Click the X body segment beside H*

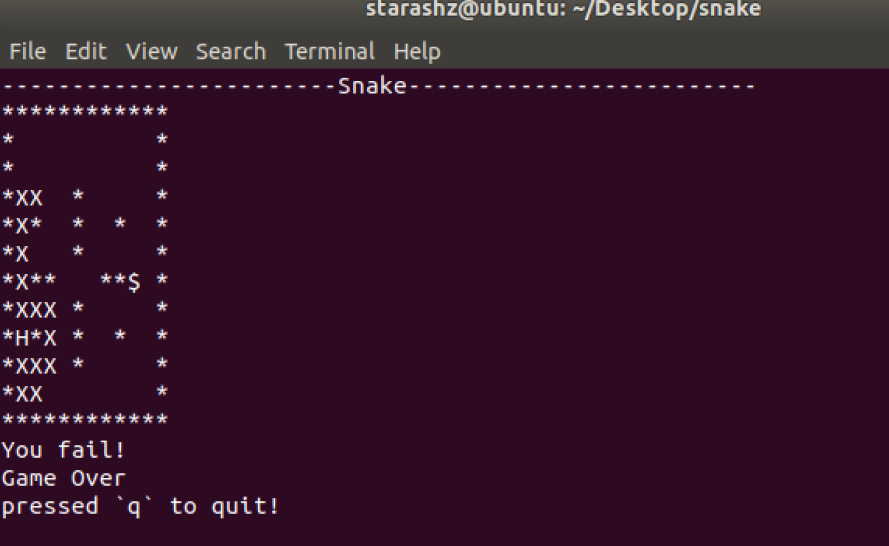coord(50,338)
